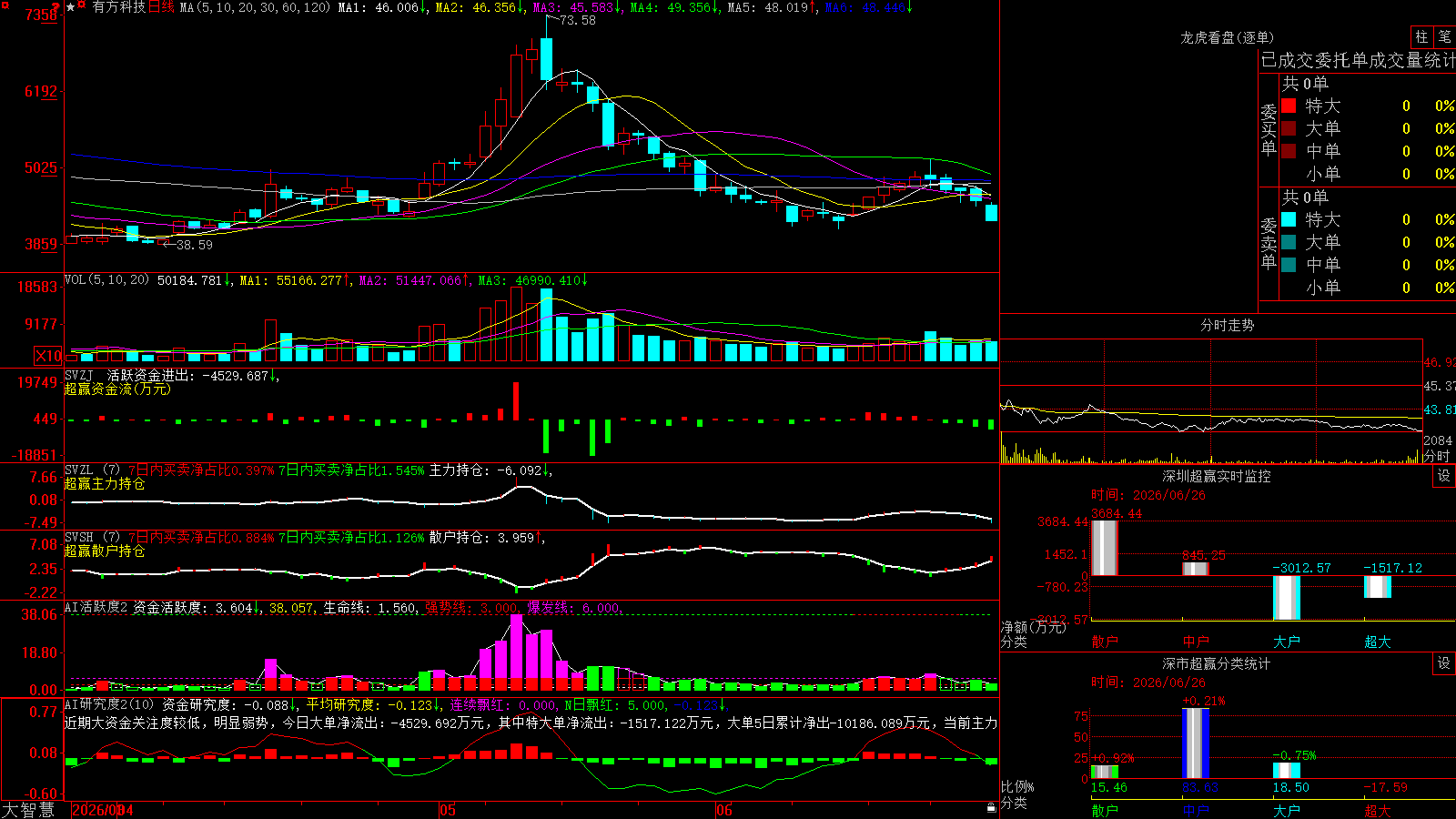Image resolution: width=1456 pixels, height=819 pixels.
Task: Click the 06 month marker on timeline
Action: (723, 810)
